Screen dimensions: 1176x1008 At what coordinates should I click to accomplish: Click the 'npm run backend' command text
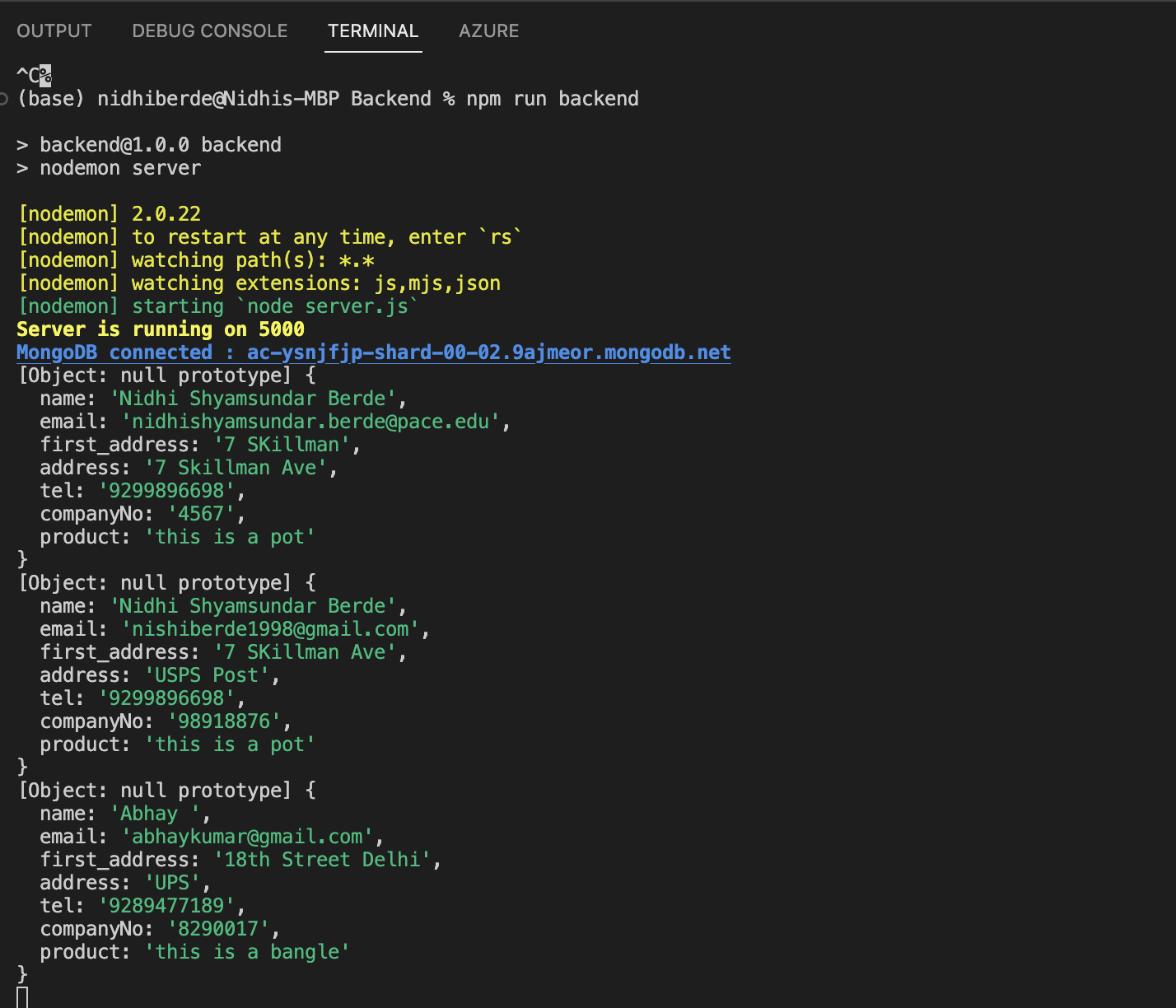tap(553, 99)
